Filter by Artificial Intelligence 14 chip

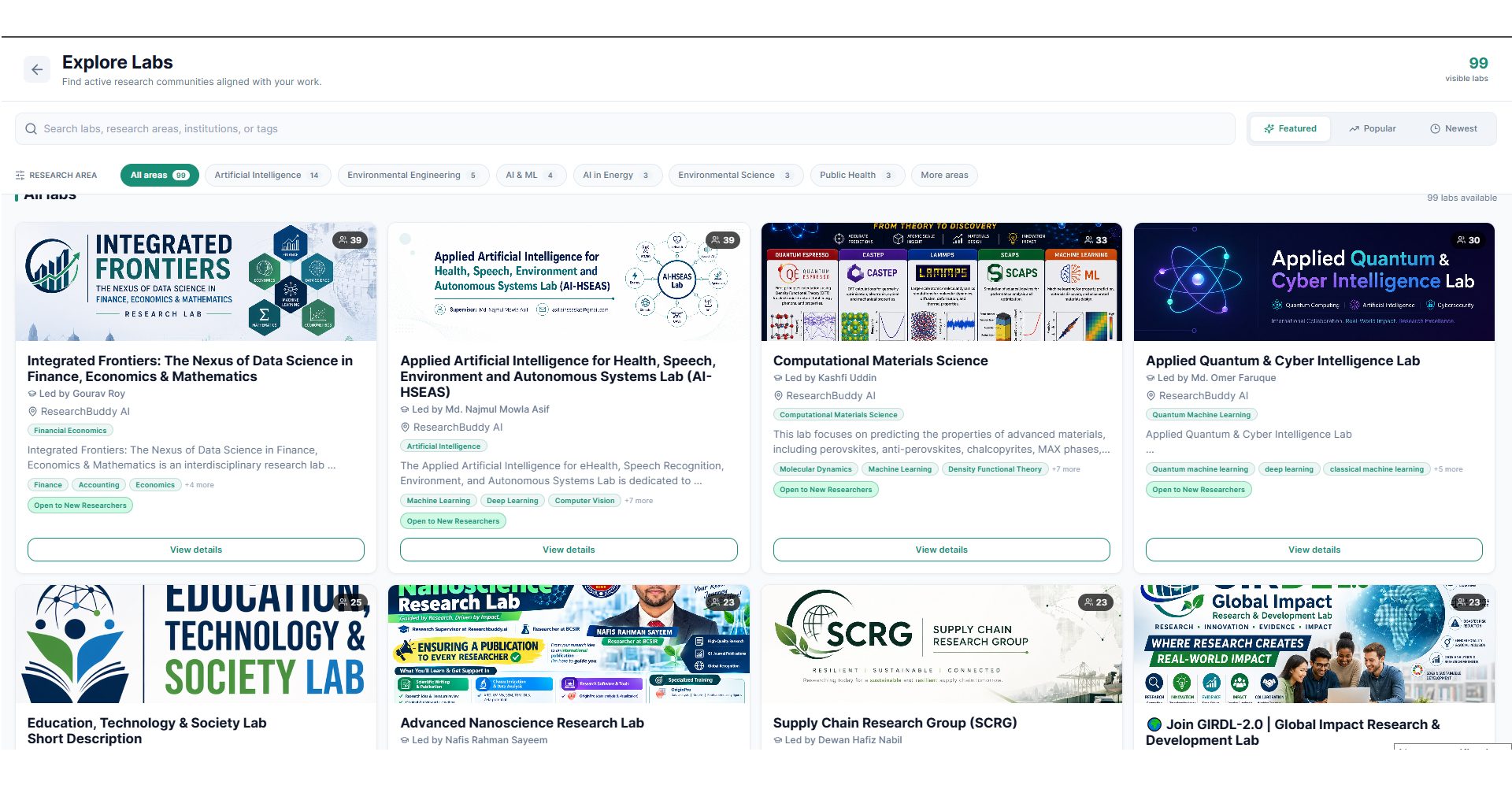267,176
